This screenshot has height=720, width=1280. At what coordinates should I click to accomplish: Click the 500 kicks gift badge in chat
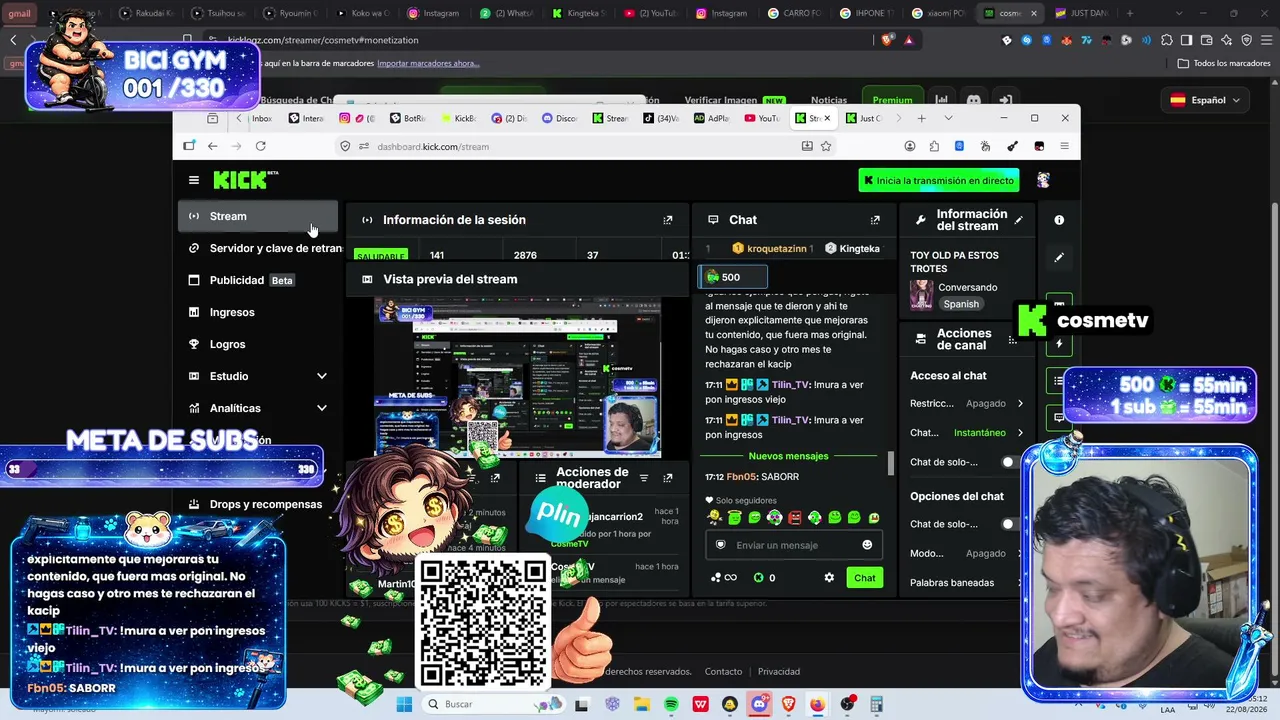[733, 277]
